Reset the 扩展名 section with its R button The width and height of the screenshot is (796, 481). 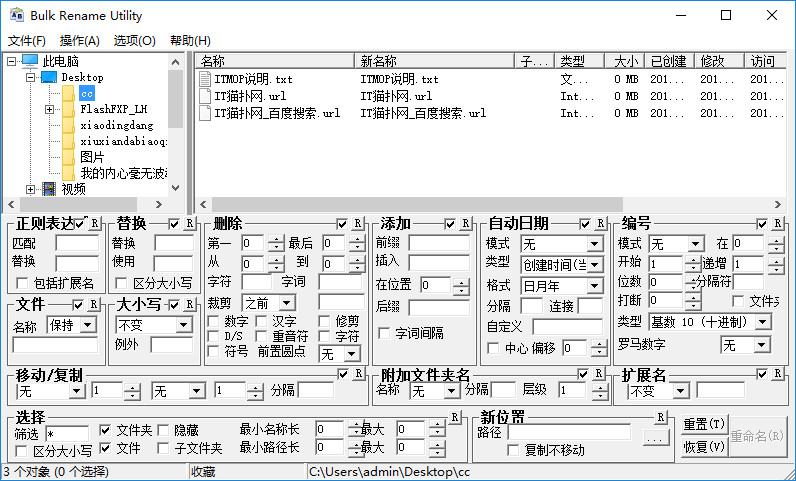pyautogui.click(x=777, y=374)
